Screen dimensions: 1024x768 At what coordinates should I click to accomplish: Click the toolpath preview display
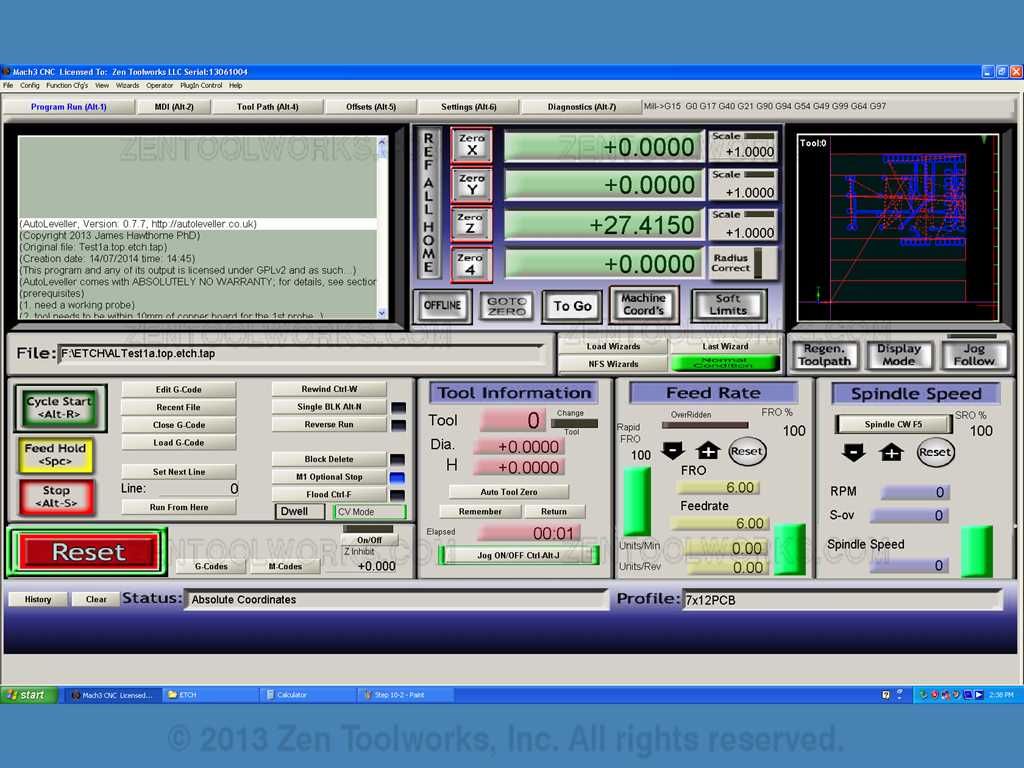pyautogui.click(x=898, y=228)
